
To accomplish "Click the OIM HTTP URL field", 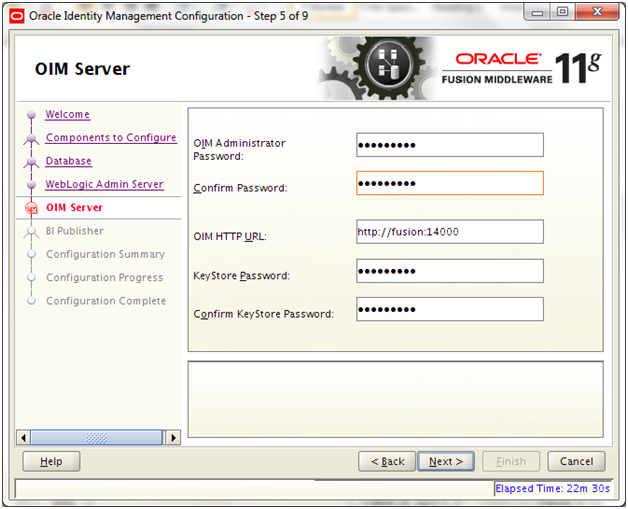I will pyautogui.click(x=450, y=231).
